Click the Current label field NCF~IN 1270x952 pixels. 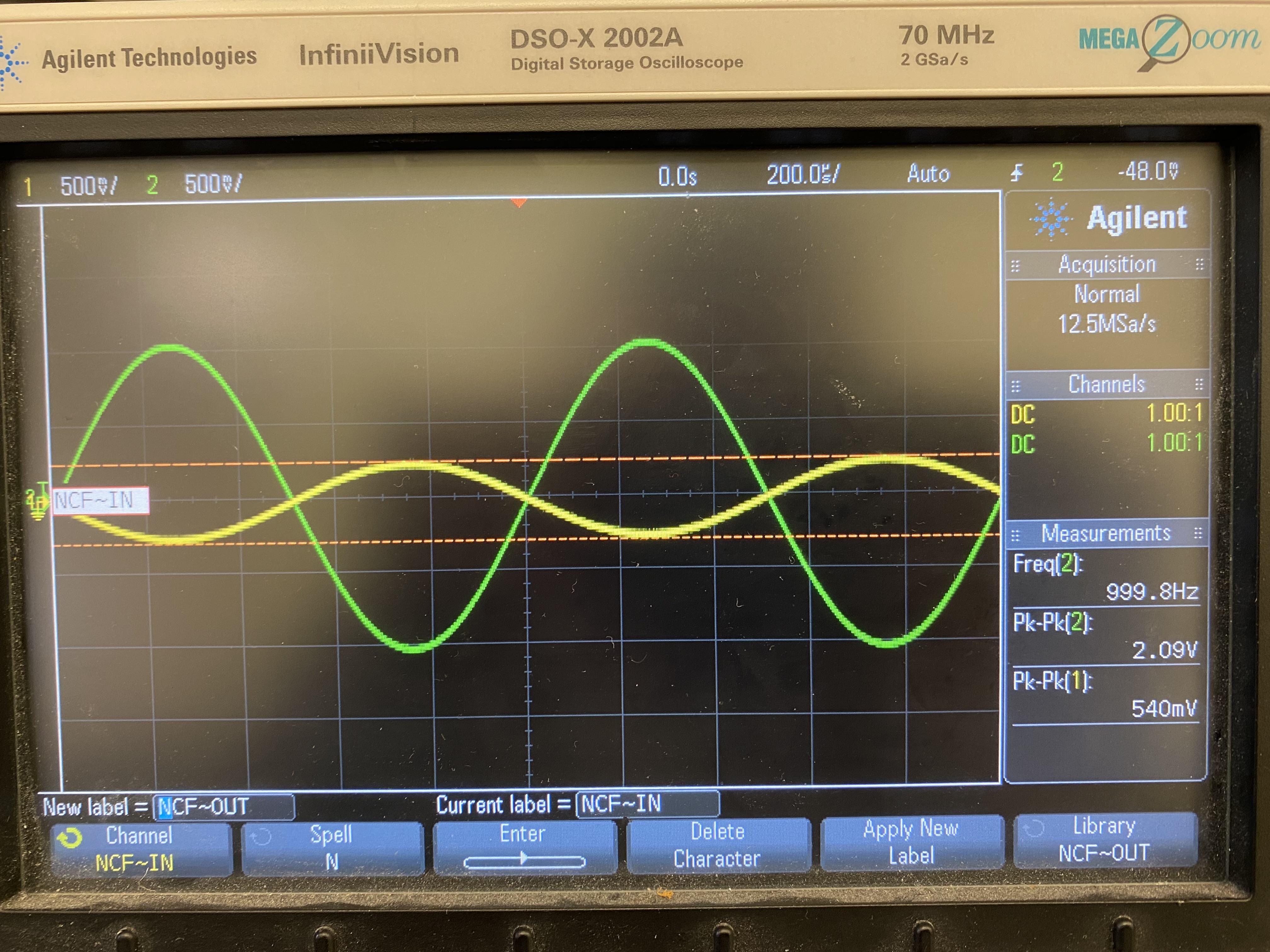pos(648,803)
